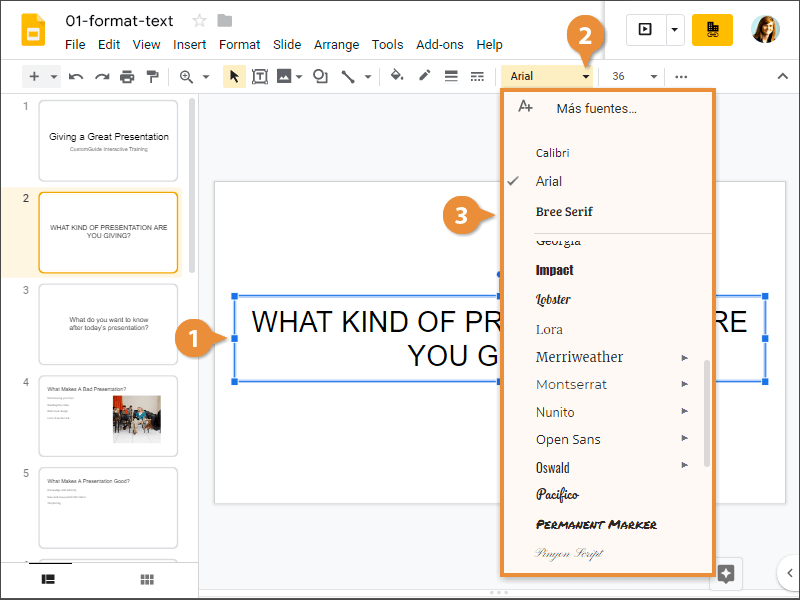Select the Bree Serif font
800x600 pixels.
click(x=564, y=212)
